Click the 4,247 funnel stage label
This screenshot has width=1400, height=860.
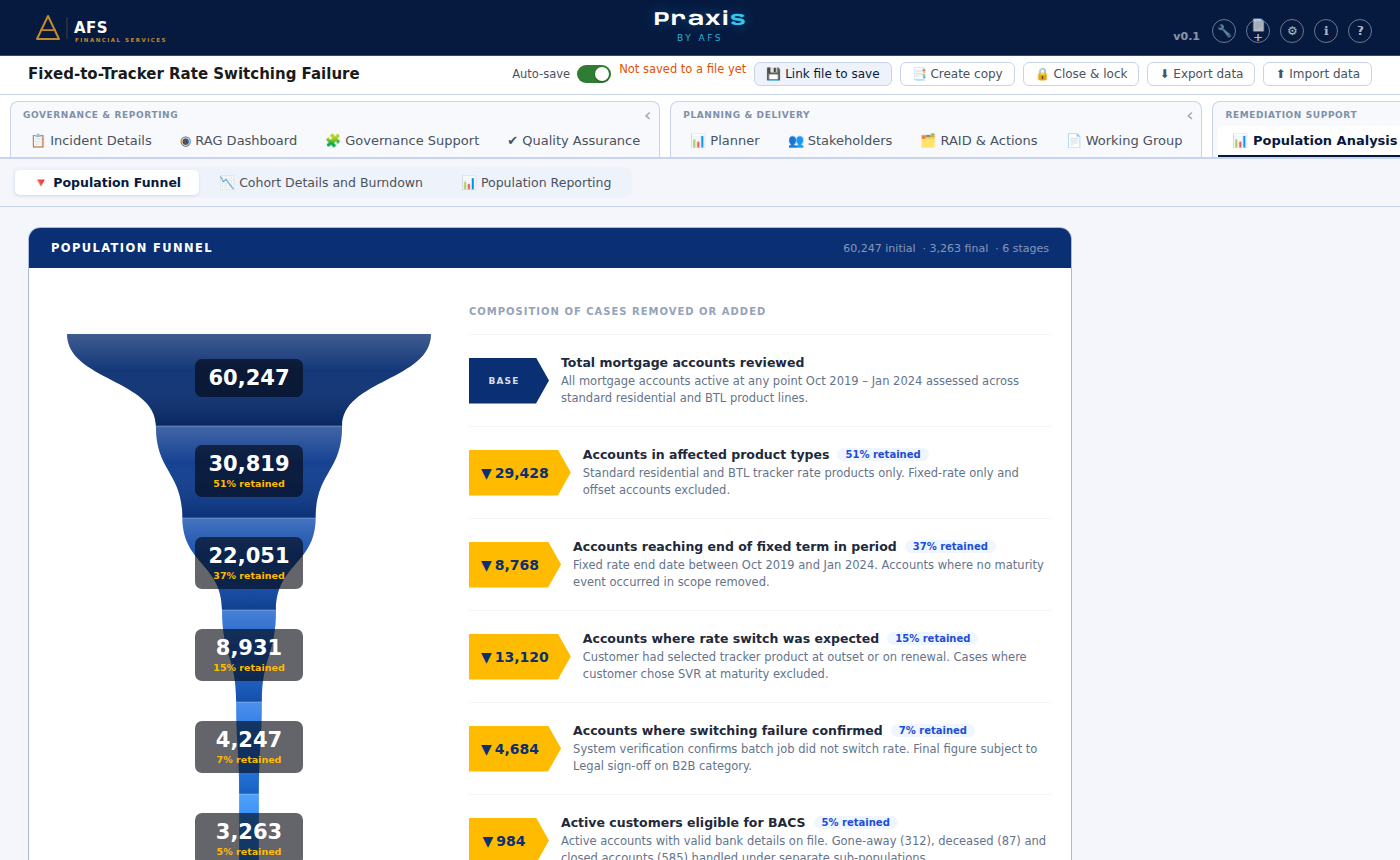tap(249, 747)
